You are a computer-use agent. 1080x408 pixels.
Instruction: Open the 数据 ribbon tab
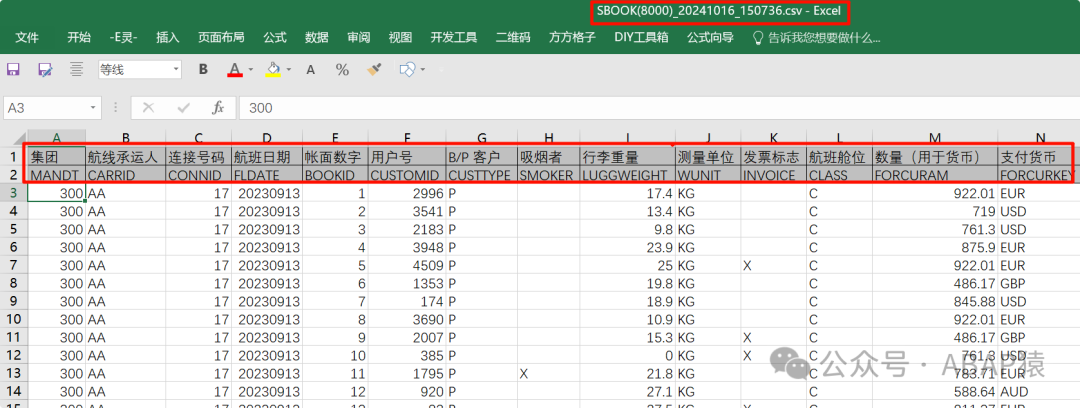click(316, 37)
